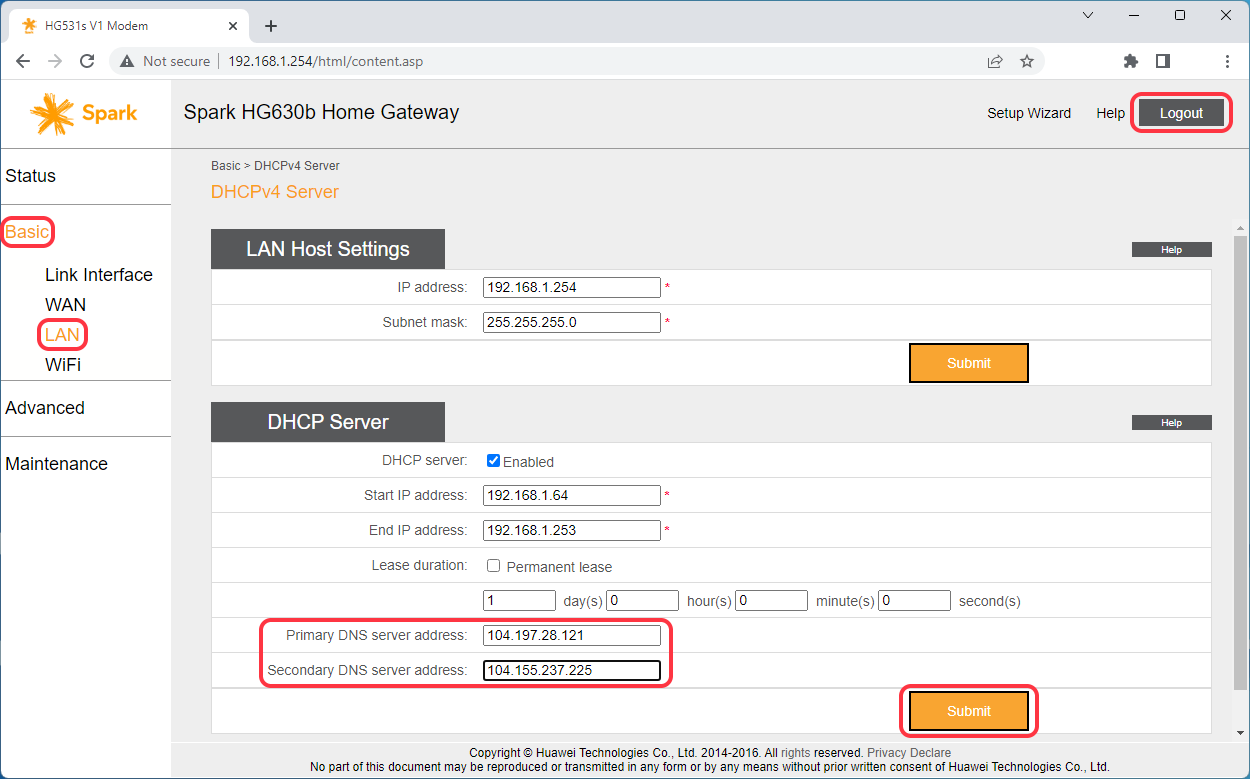Submit the DHCP Server settings
Image resolution: width=1250 pixels, height=779 pixels.
click(969, 711)
